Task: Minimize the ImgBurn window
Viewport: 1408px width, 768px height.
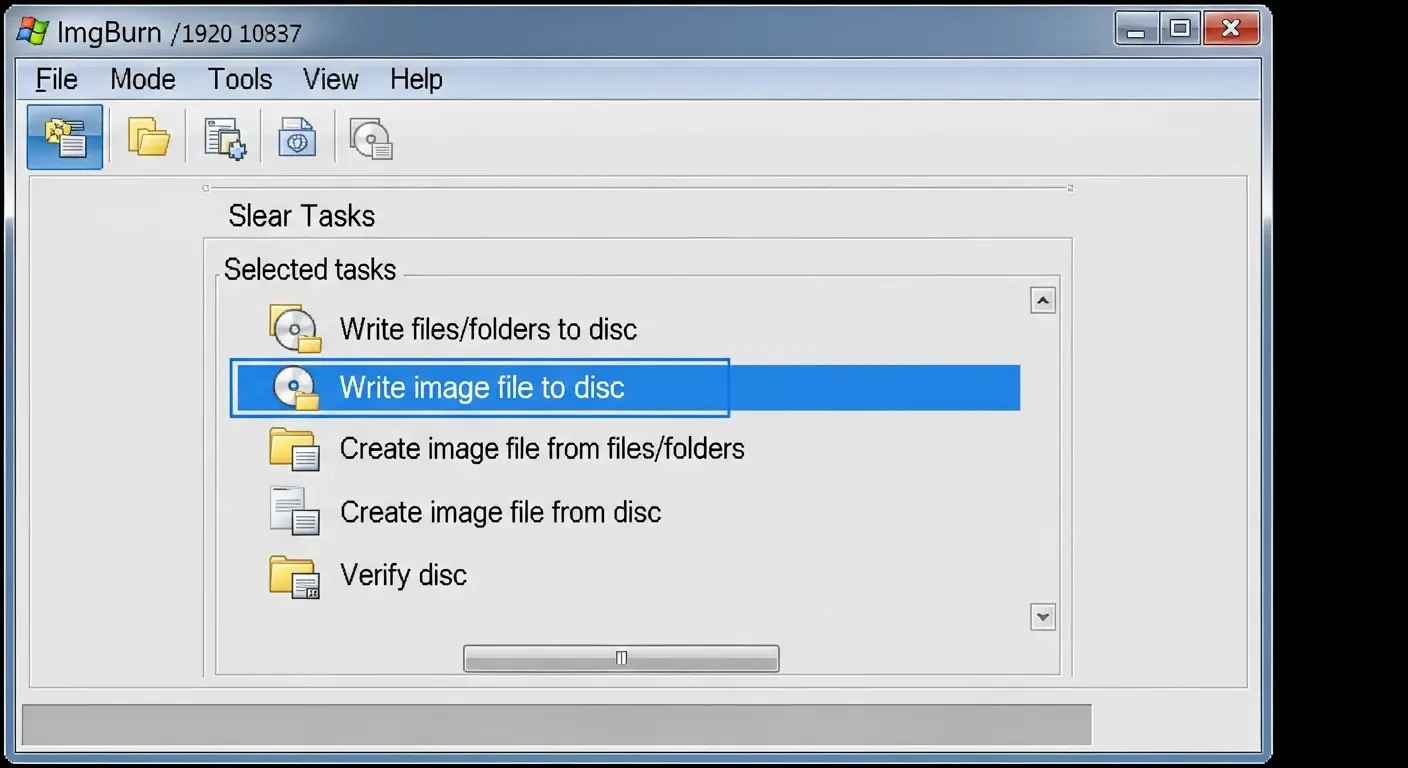Action: coord(1137,29)
